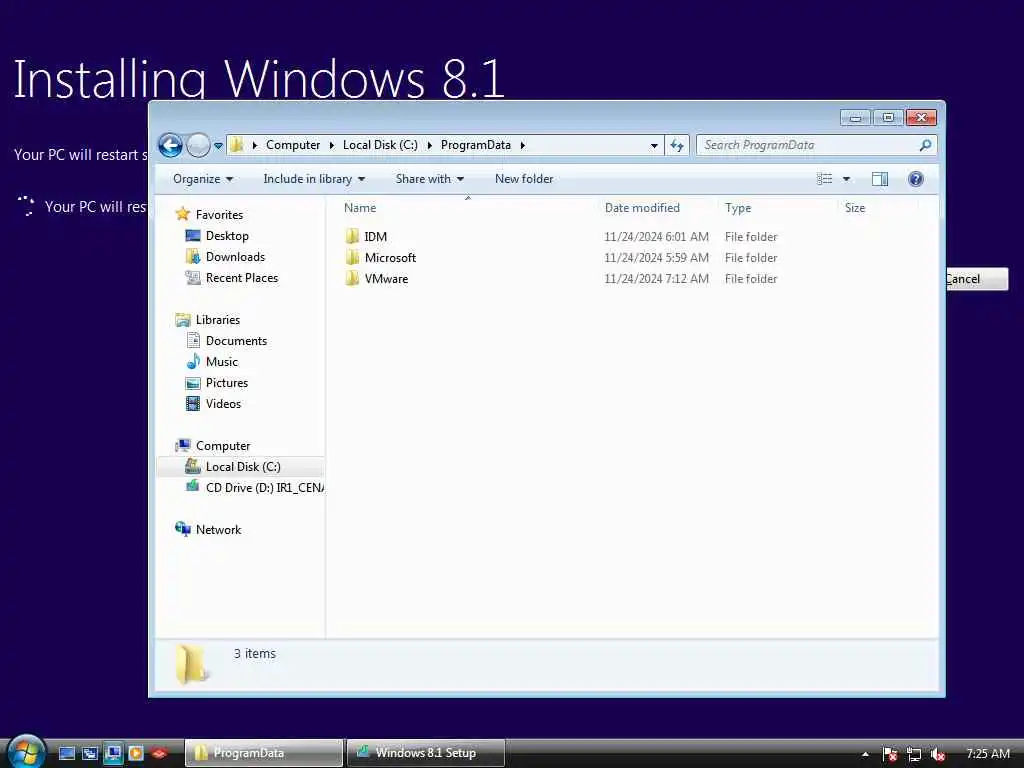Click Switch between windows quick launch icon
This screenshot has width=1024, height=768.
pos(89,753)
